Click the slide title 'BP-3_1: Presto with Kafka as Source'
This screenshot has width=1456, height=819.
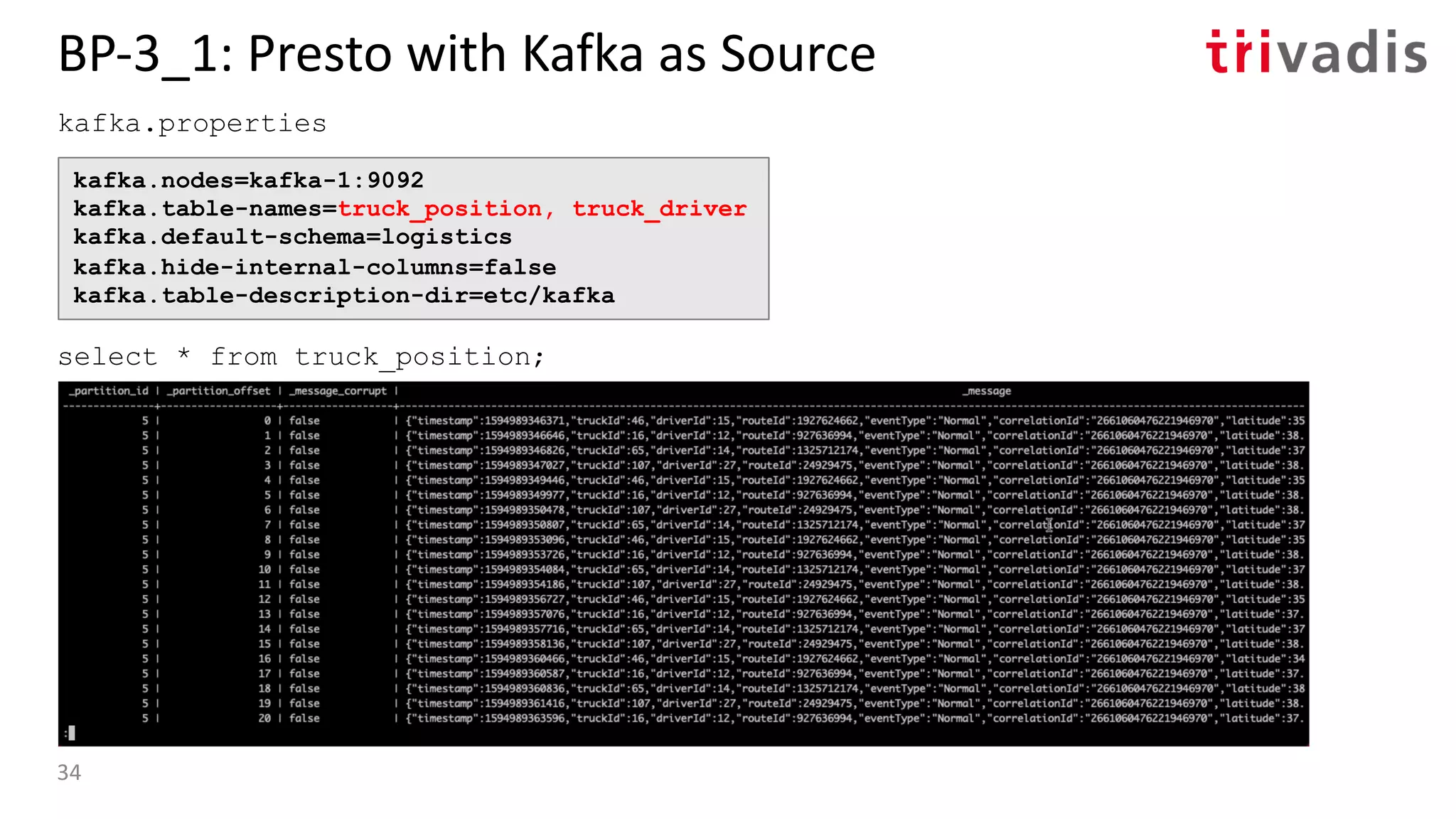(466, 54)
